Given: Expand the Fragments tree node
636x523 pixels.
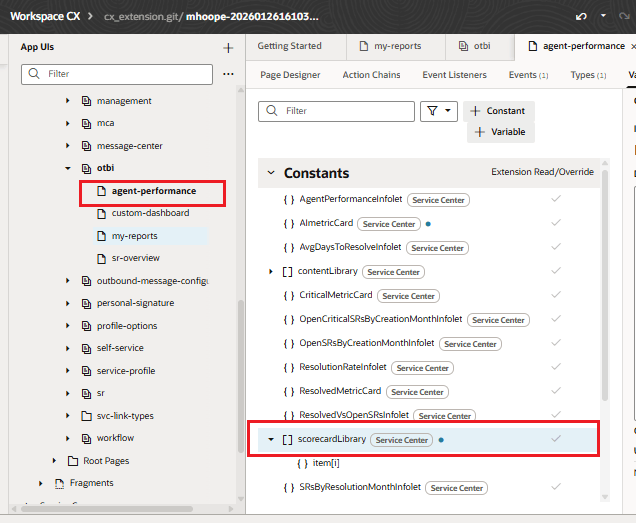Looking at the screenshot, I should tap(41, 483).
